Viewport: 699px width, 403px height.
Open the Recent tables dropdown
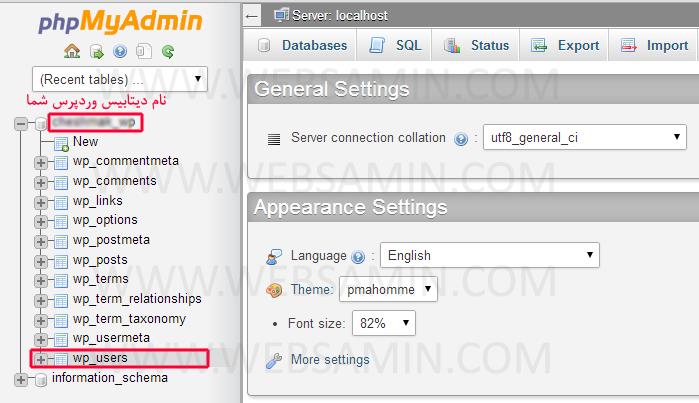pos(120,79)
